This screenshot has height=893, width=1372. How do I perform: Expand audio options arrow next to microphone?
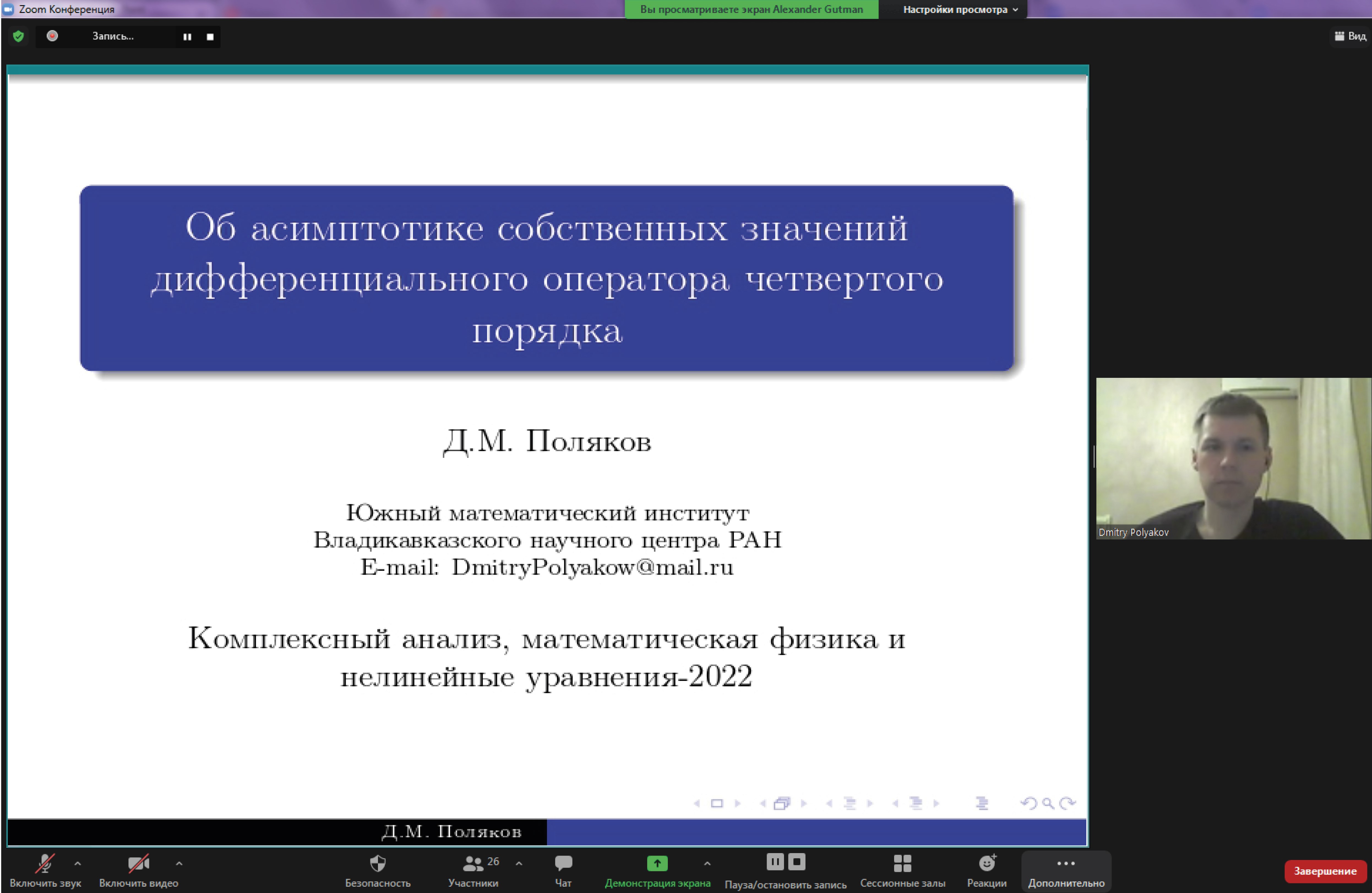[78, 863]
